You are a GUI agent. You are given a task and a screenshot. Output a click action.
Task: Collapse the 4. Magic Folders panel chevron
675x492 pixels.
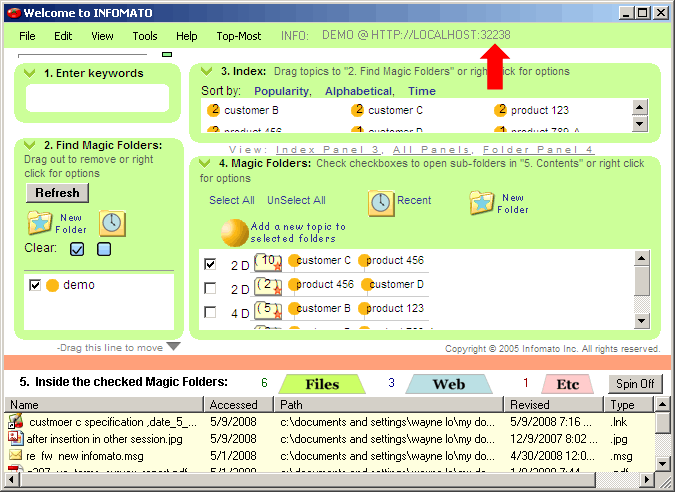[205, 163]
